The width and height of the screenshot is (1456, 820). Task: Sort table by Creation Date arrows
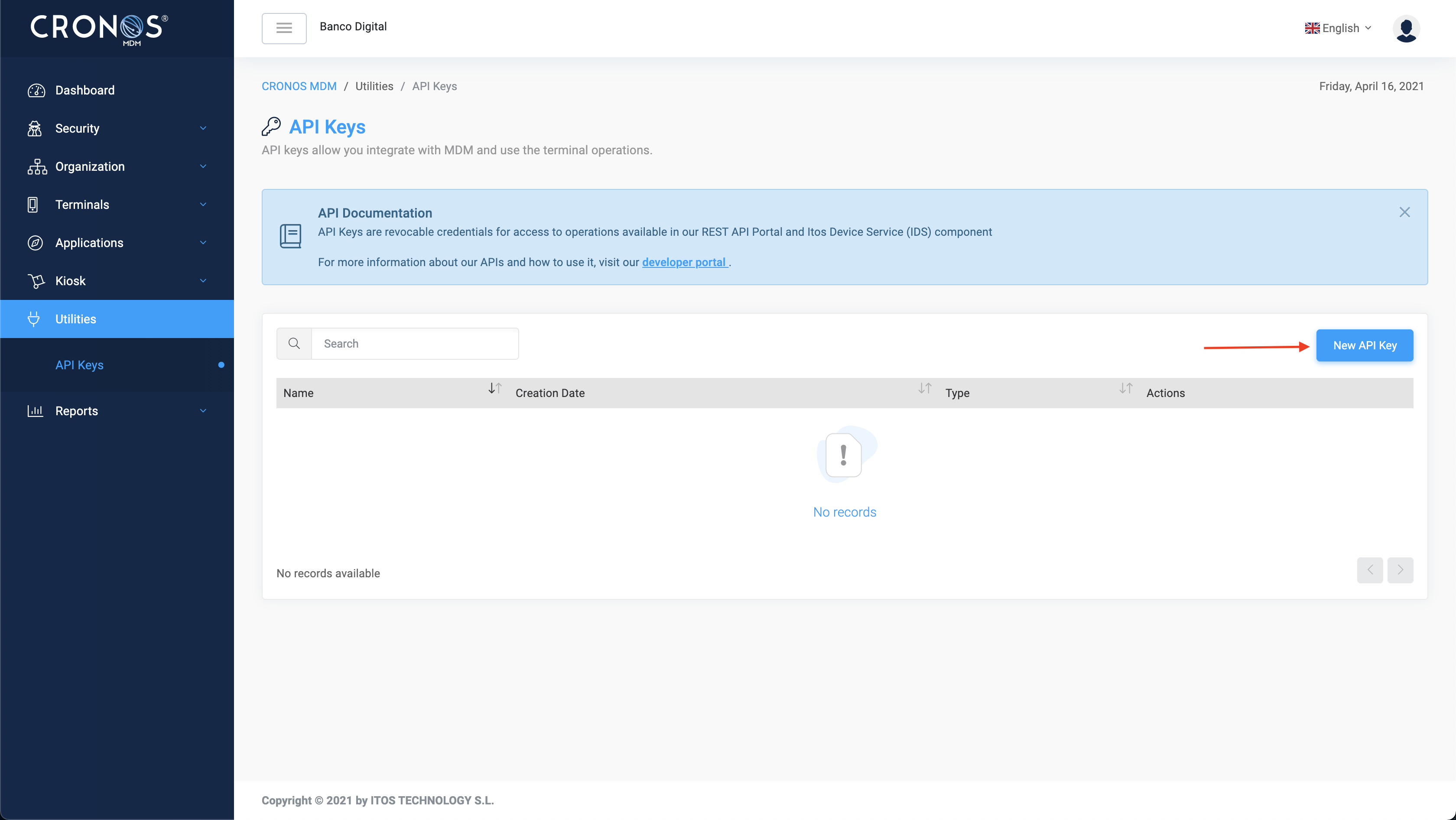click(x=925, y=388)
